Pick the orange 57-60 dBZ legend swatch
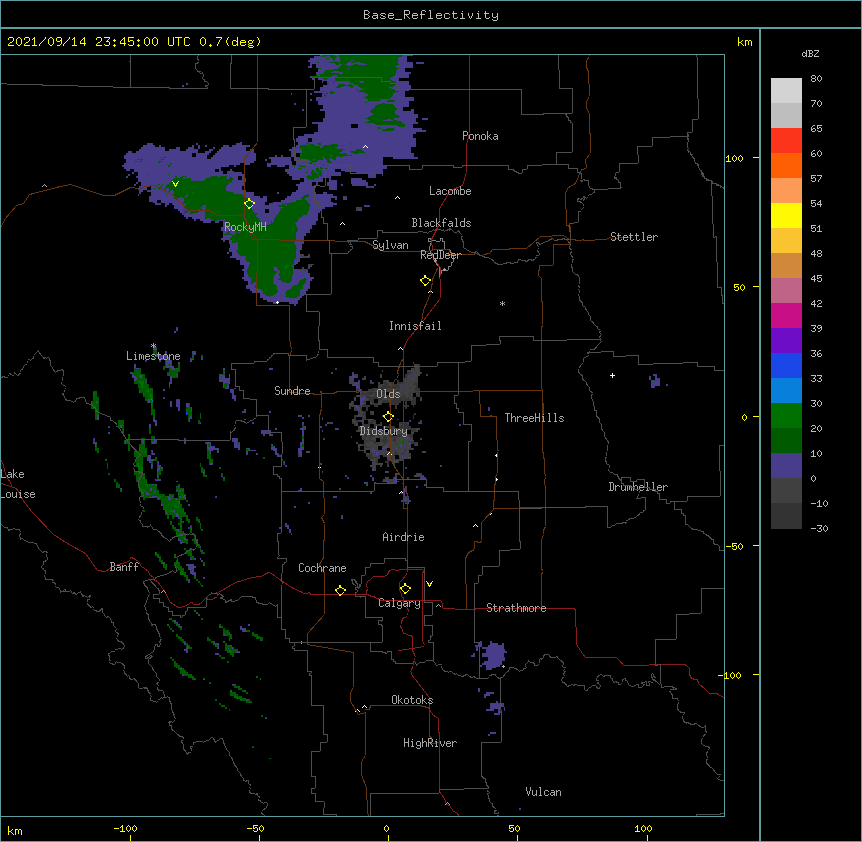The height and width of the screenshot is (842, 862). tap(786, 165)
